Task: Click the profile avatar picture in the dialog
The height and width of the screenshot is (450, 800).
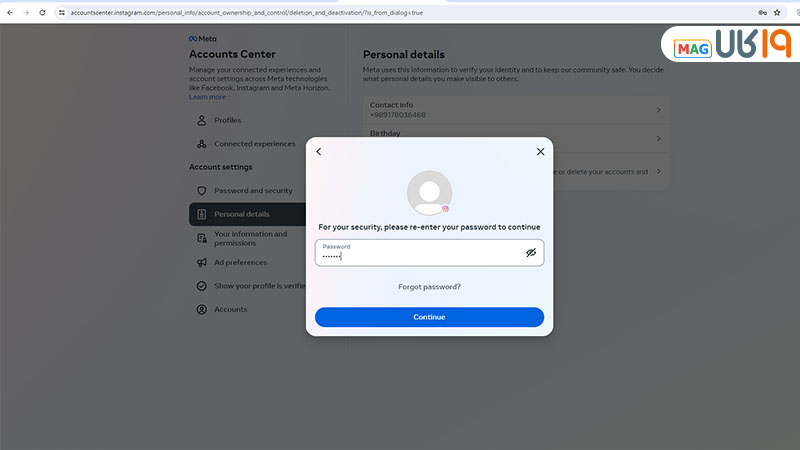Action: [429, 193]
